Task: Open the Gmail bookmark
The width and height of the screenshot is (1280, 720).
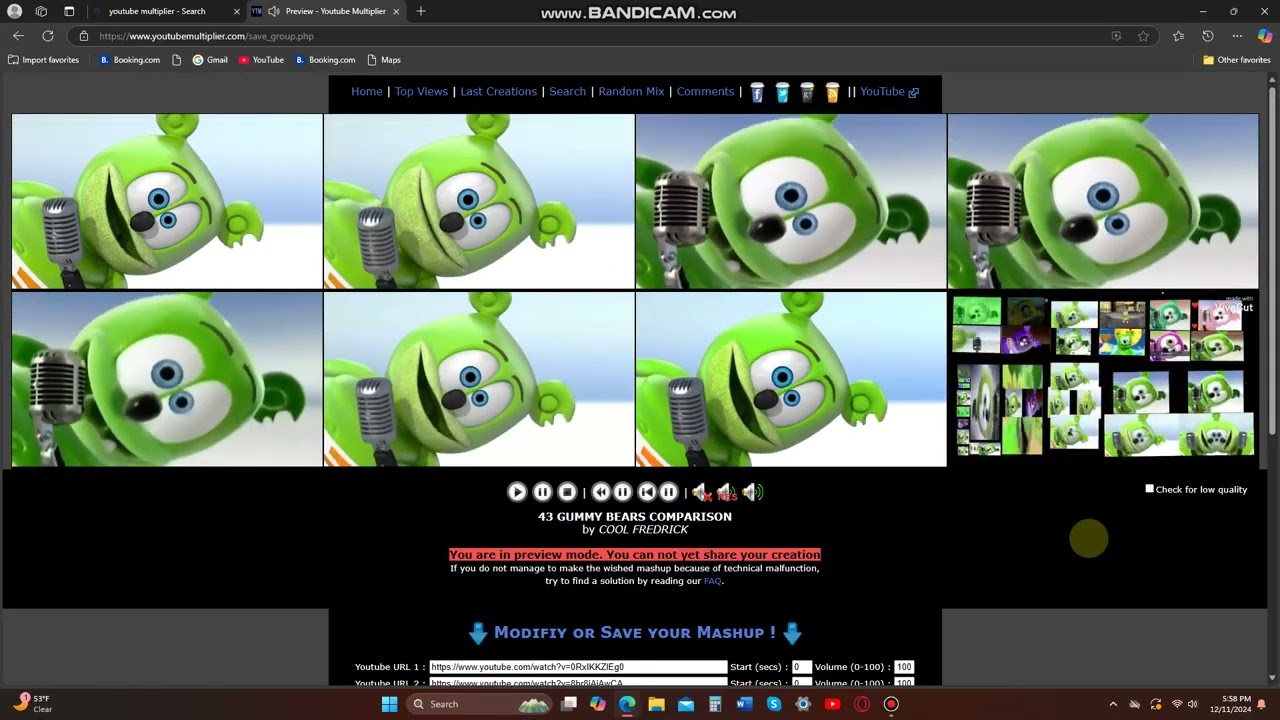Action: [210, 60]
